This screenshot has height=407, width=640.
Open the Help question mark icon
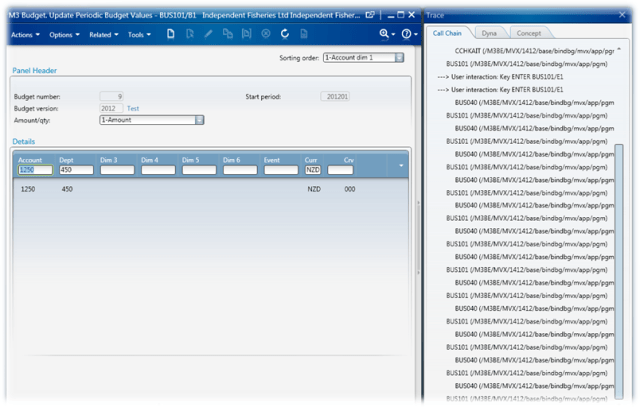[406, 34]
